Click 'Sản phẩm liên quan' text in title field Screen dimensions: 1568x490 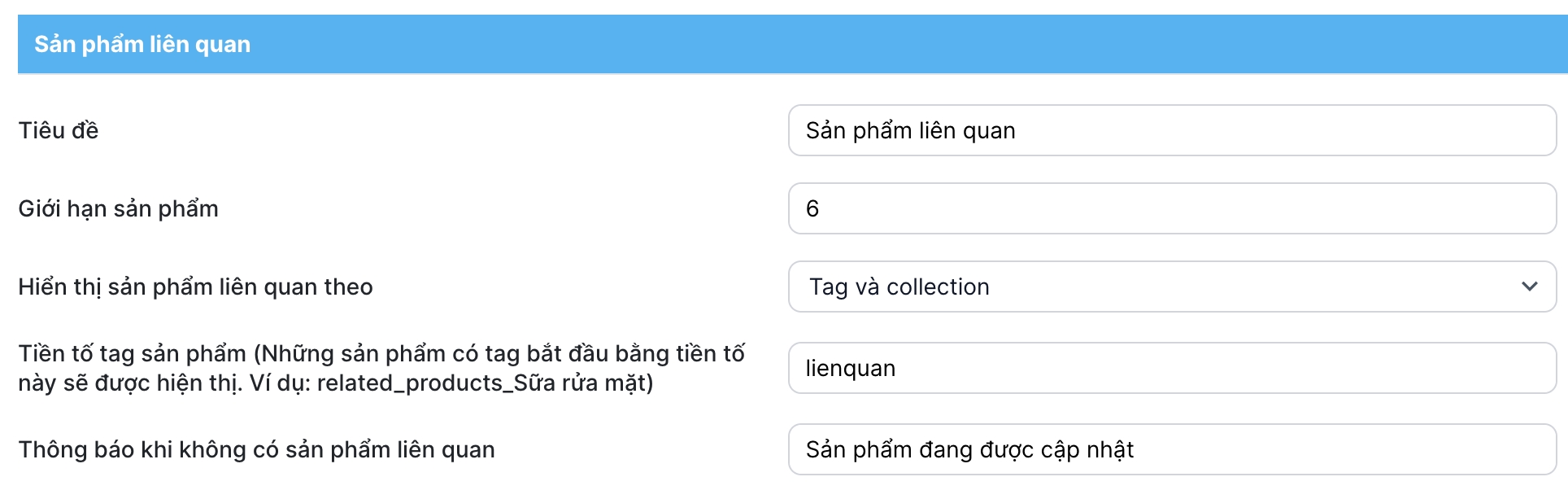tap(910, 130)
